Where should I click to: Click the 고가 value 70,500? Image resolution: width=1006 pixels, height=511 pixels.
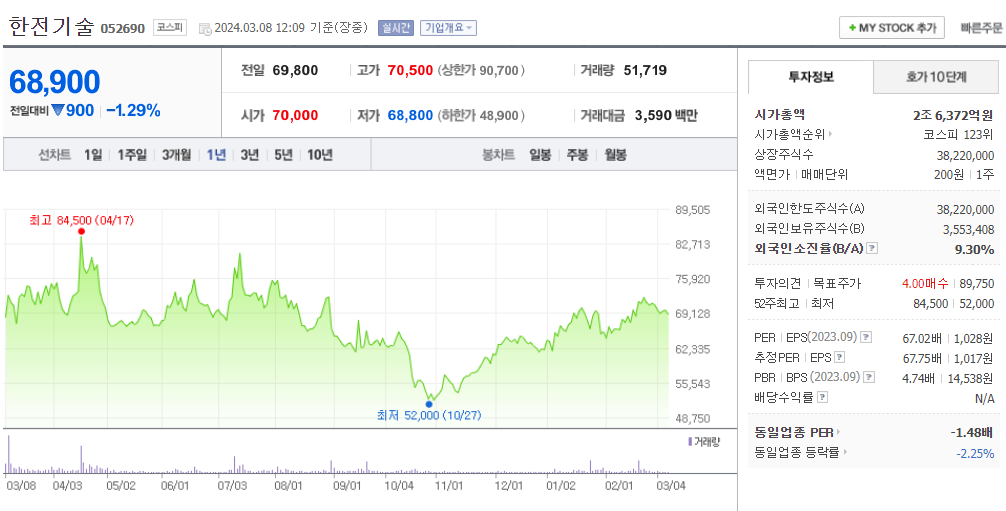click(x=411, y=71)
